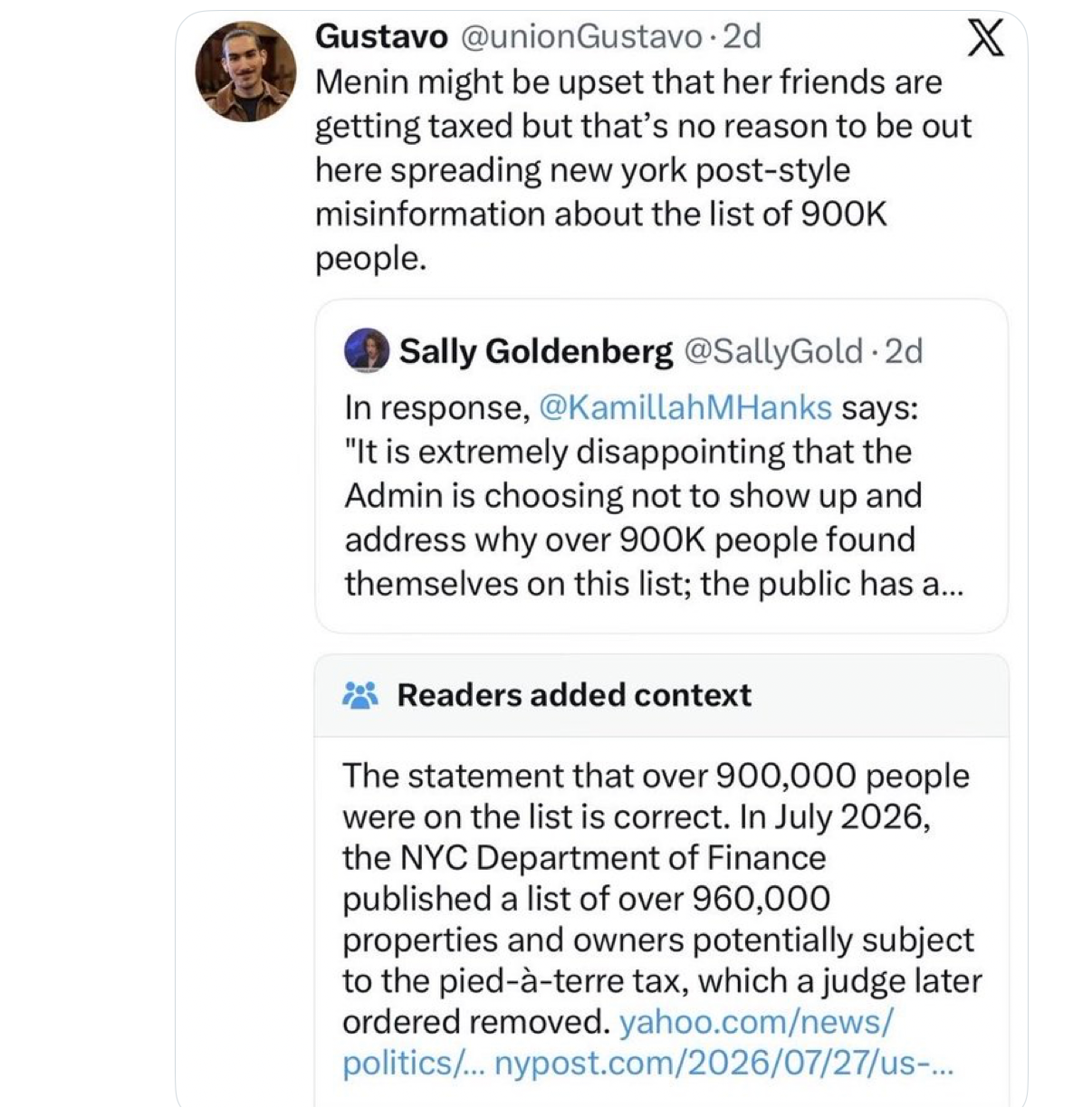The width and height of the screenshot is (1092, 1107).
Task: Open the quoted Sally Goldenberg post text
Action: [x=654, y=495]
